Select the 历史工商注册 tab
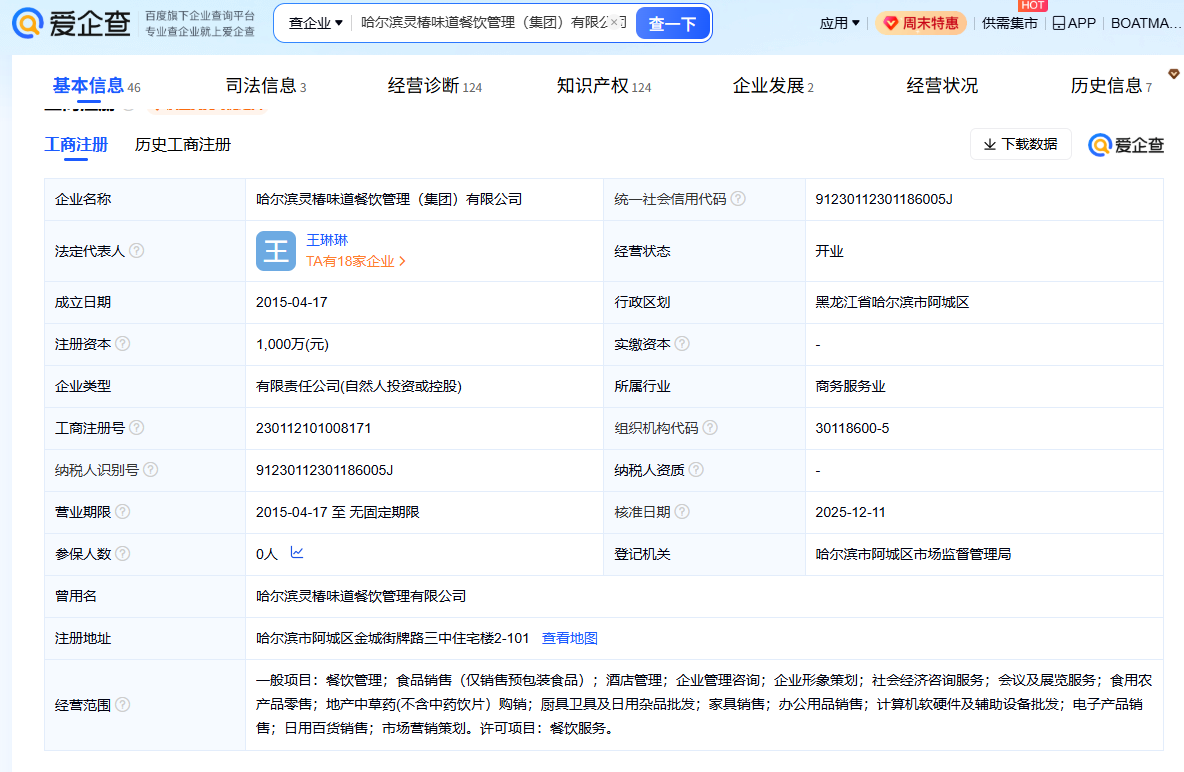Screen dimensions: 1184x772 click(183, 145)
